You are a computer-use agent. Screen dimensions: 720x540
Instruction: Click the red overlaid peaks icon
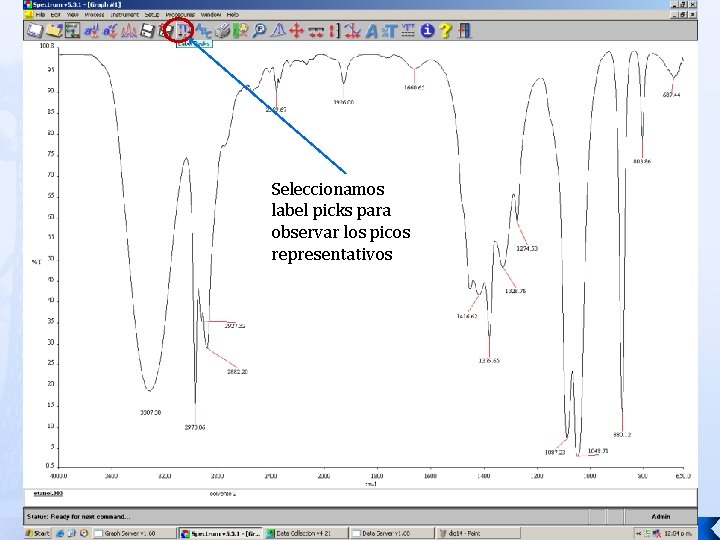(x=129, y=31)
